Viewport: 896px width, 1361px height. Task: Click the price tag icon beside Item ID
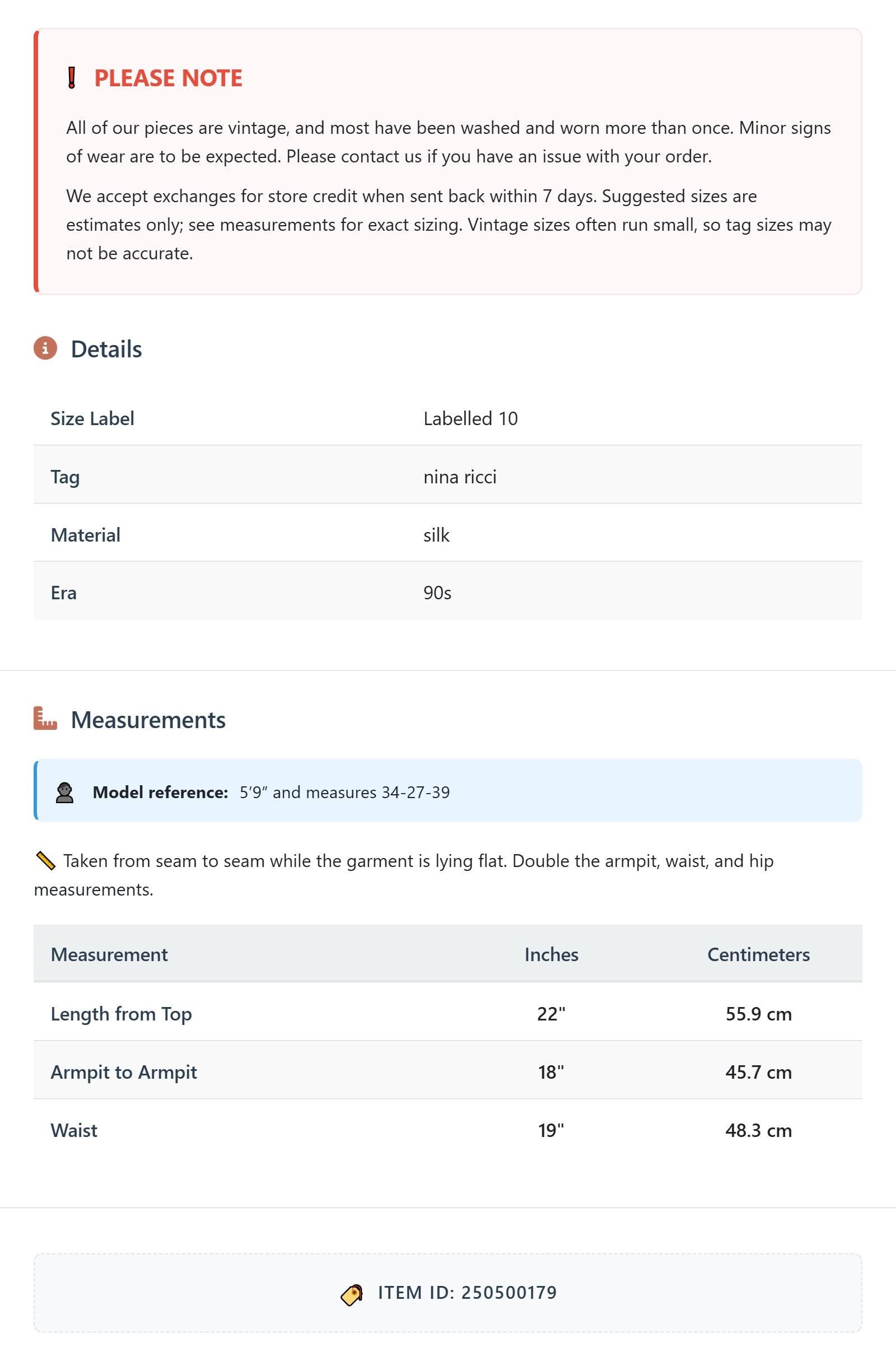click(352, 1294)
